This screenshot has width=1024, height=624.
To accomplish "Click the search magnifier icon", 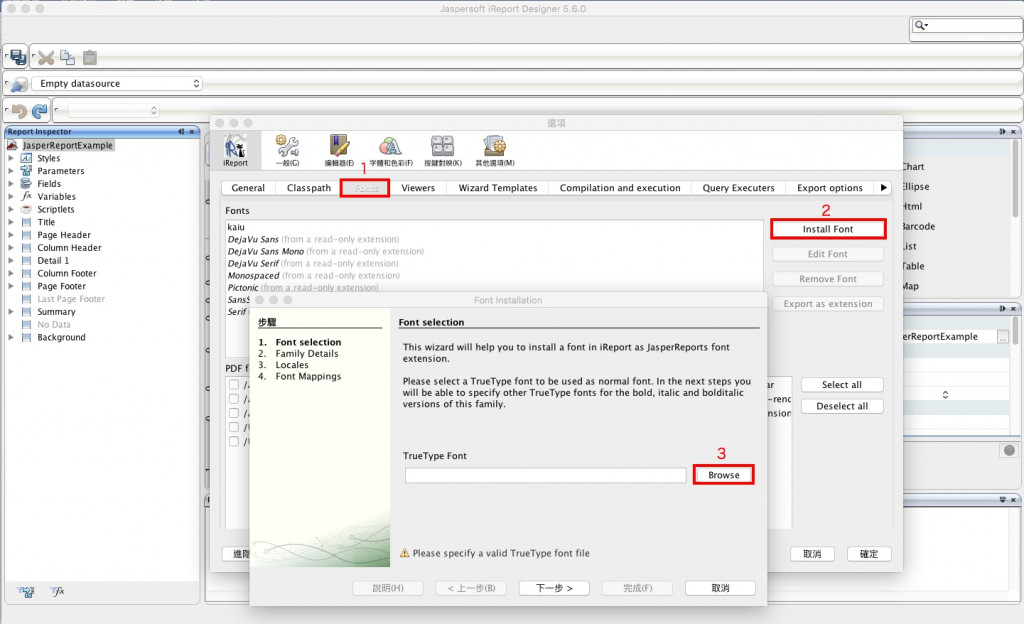I will pyautogui.click(x=921, y=25).
